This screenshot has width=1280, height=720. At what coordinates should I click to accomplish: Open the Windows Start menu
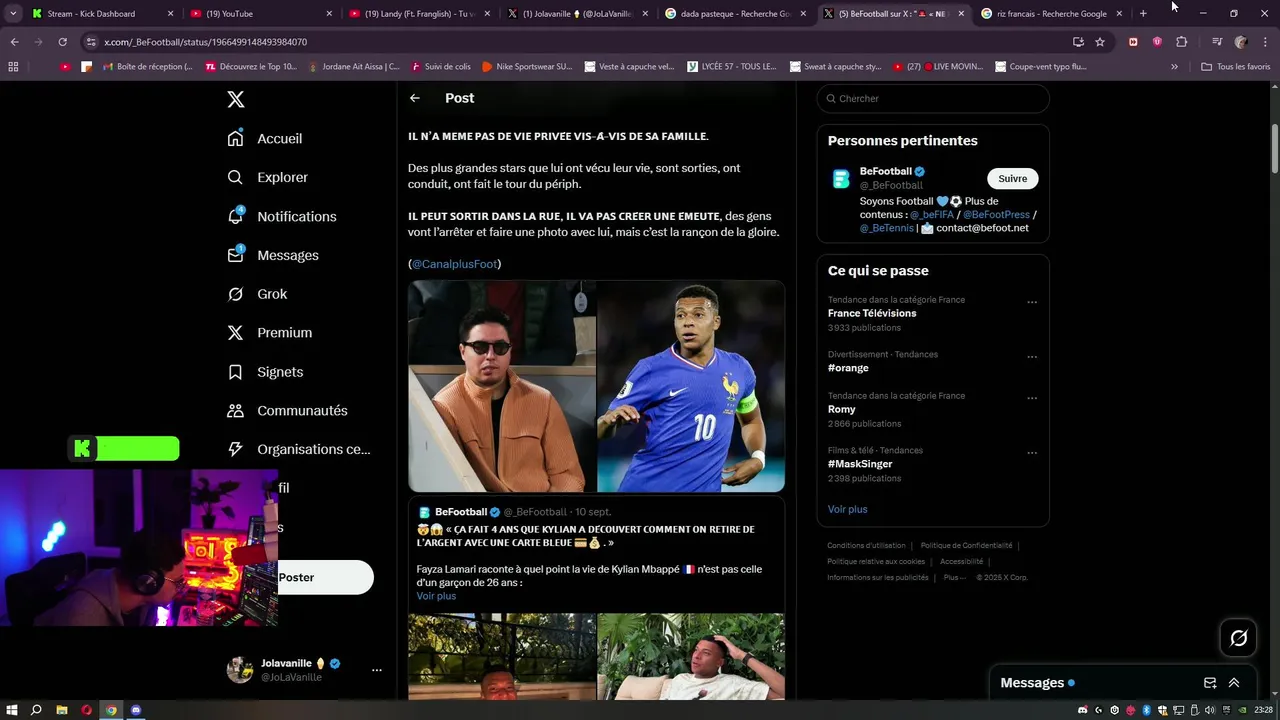pyautogui.click(x=11, y=710)
